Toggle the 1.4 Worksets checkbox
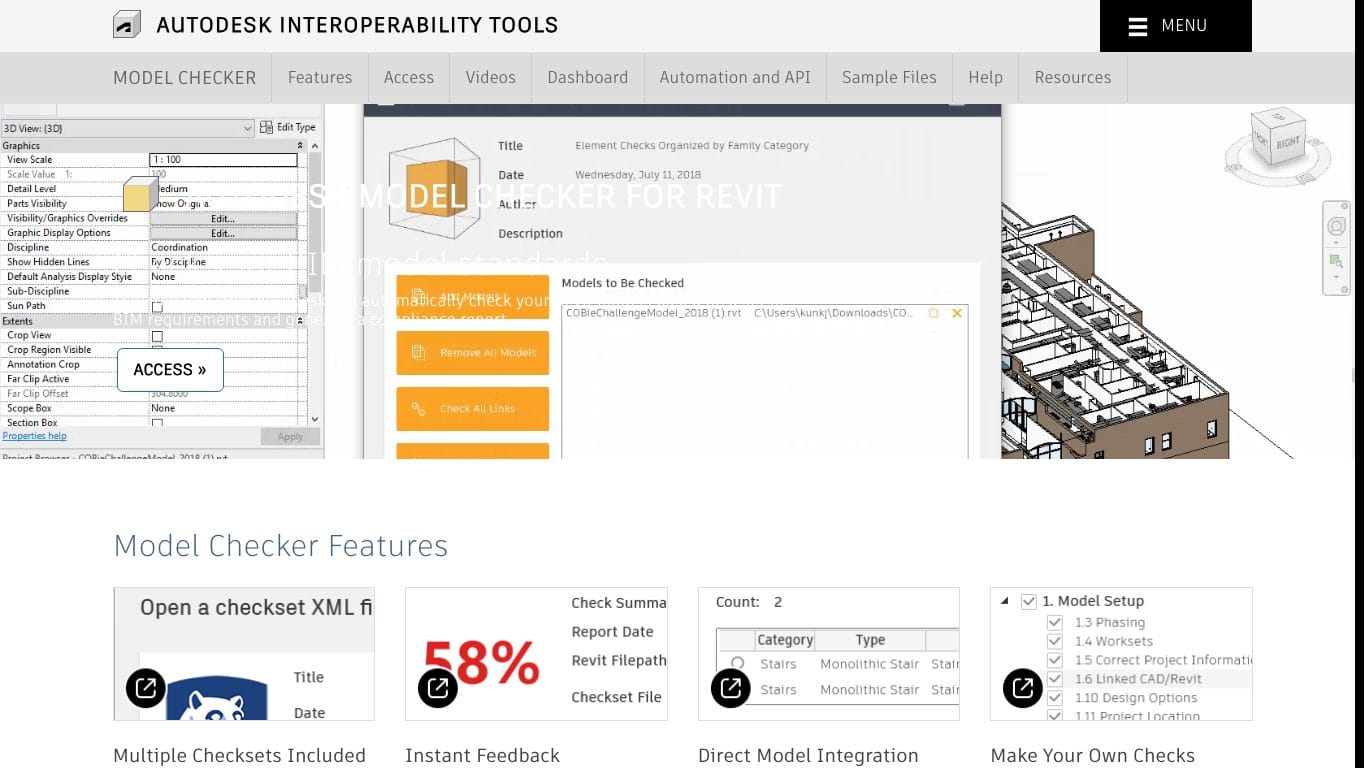Screen dimensions: 1365x768 pyautogui.click(x=1054, y=641)
